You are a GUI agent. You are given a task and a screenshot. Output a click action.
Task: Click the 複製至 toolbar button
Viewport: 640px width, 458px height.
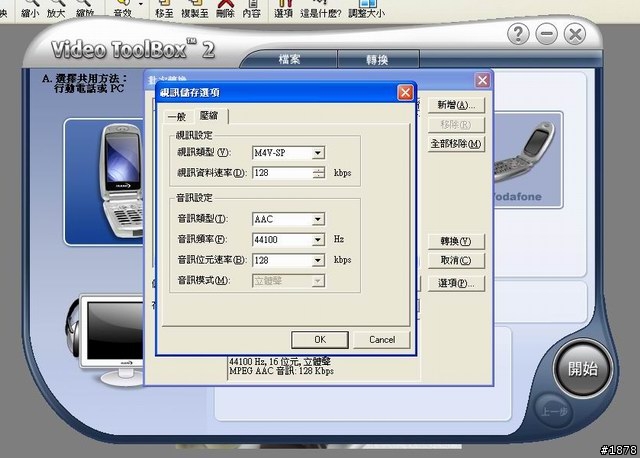(x=195, y=9)
